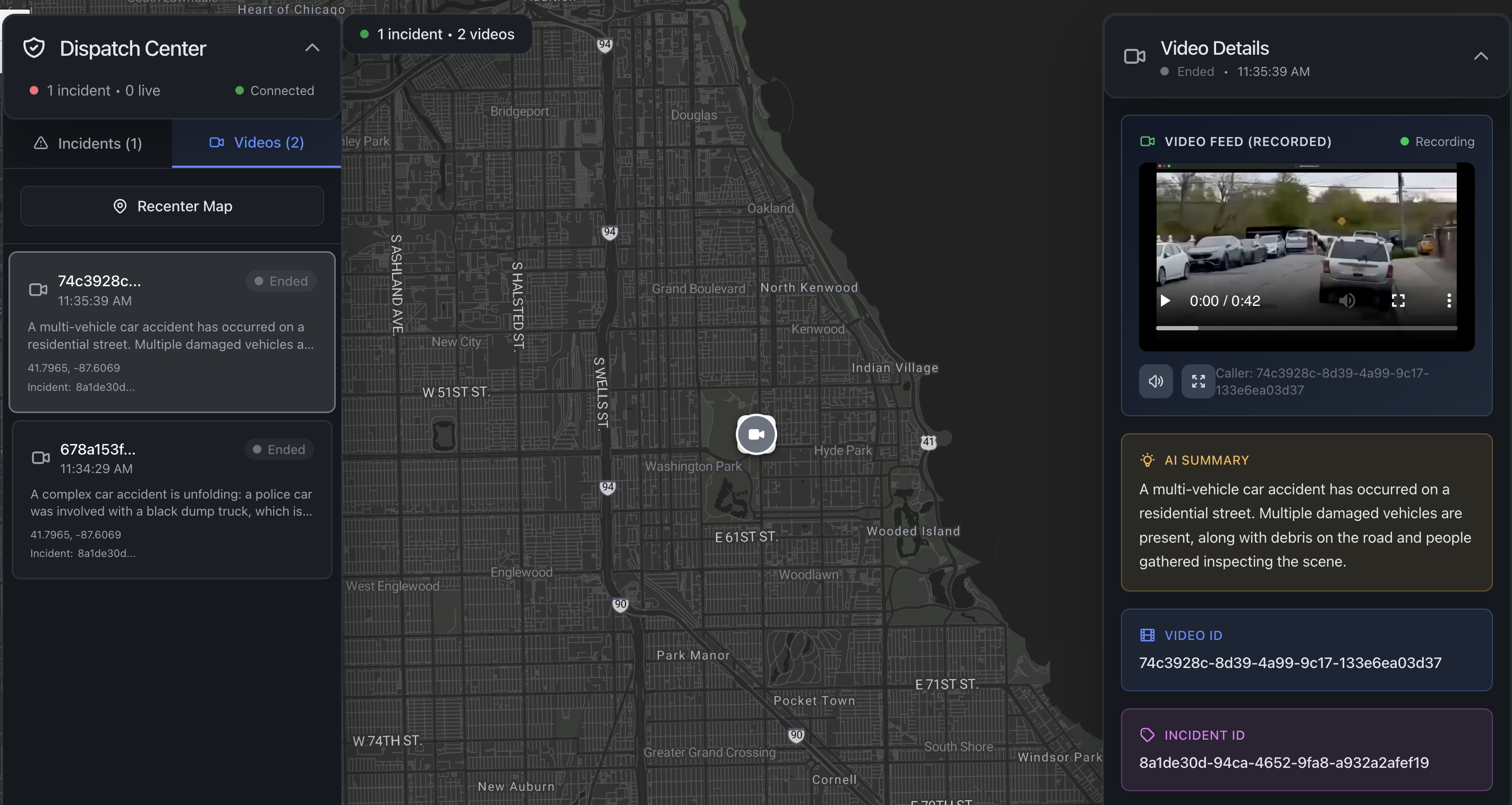Play the recorded video feed
1512x805 pixels.
click(1165, 301)
